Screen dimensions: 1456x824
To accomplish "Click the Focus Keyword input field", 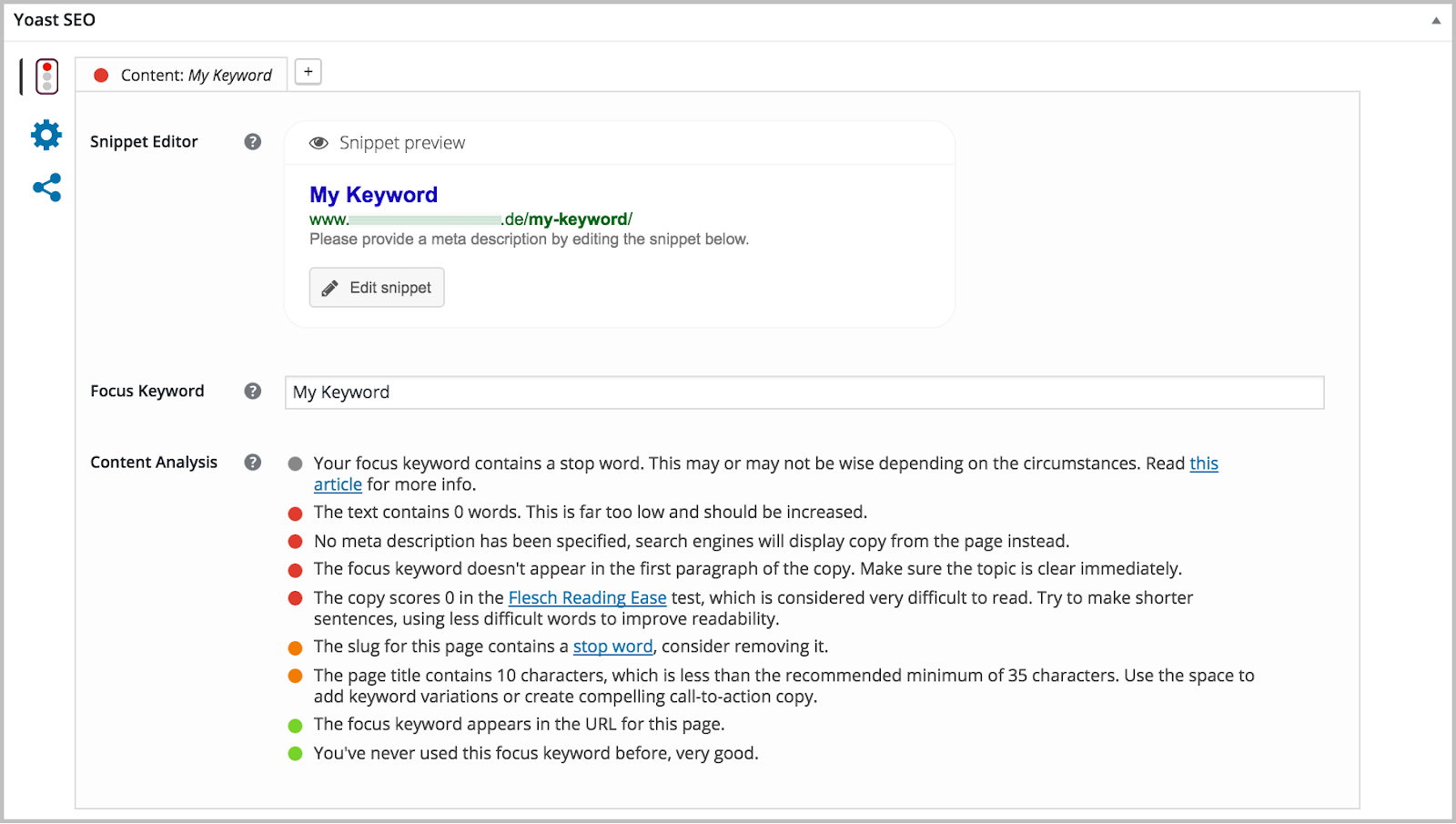I will (804, 392).
